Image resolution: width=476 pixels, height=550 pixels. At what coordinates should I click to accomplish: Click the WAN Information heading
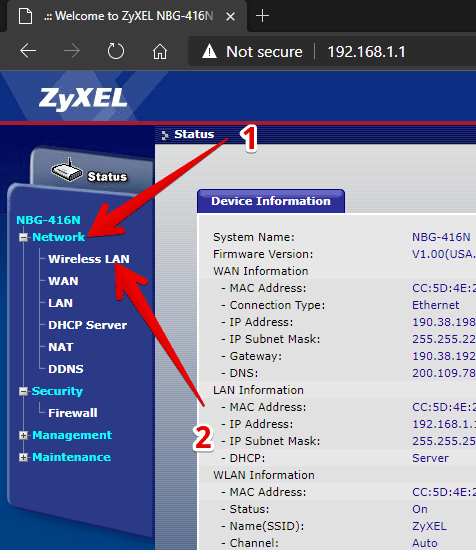261,271
